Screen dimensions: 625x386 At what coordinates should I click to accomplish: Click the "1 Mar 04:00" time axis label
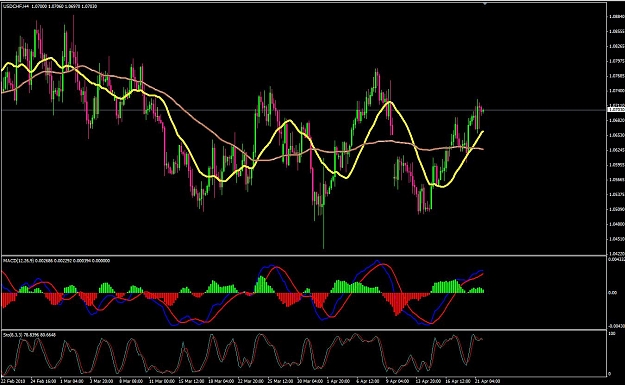pyautogui.click(x=72, y=381)
